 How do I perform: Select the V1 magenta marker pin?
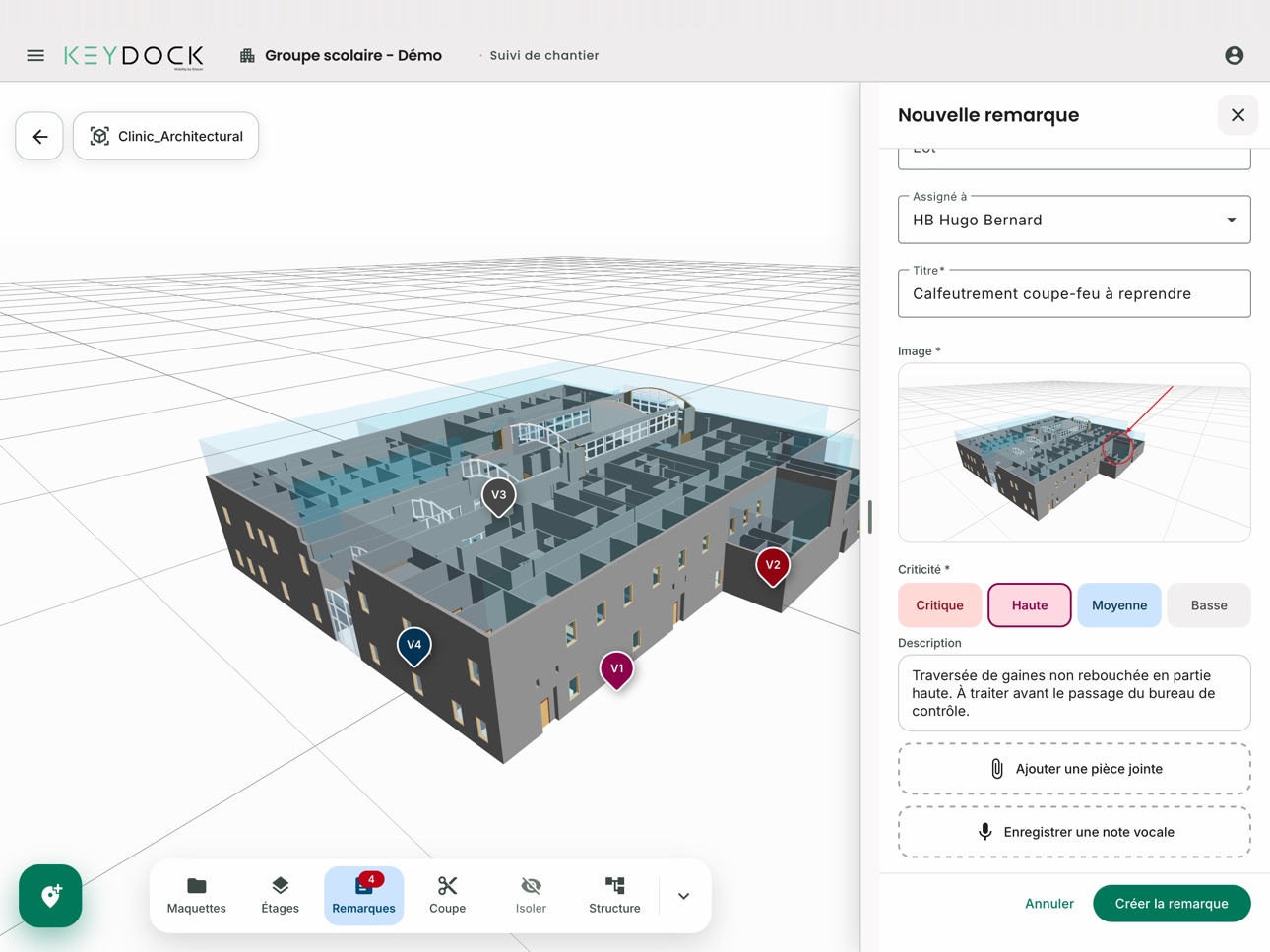click(617, 670)
